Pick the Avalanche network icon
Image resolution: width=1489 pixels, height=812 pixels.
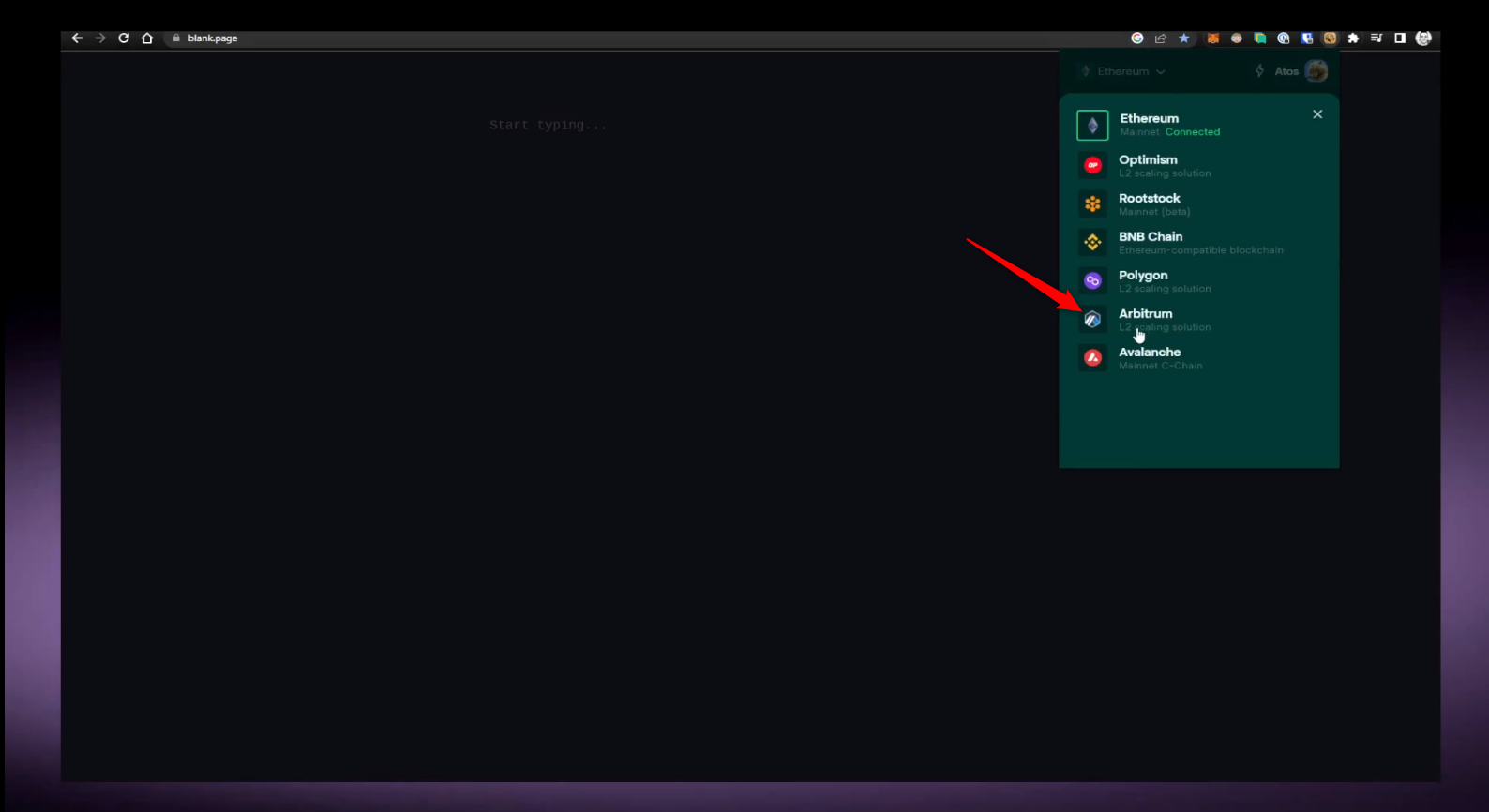pos(1092,358)
